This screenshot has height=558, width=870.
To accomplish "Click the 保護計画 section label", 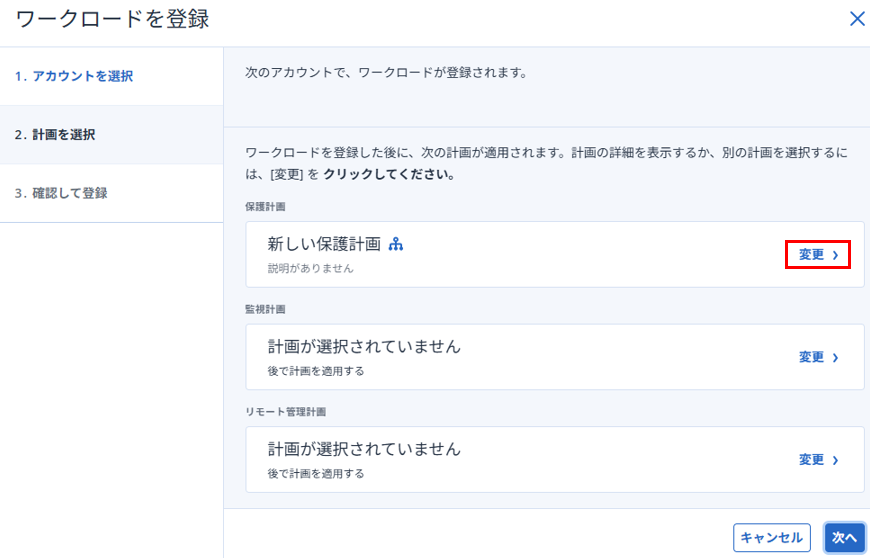I will coord(265,206).
